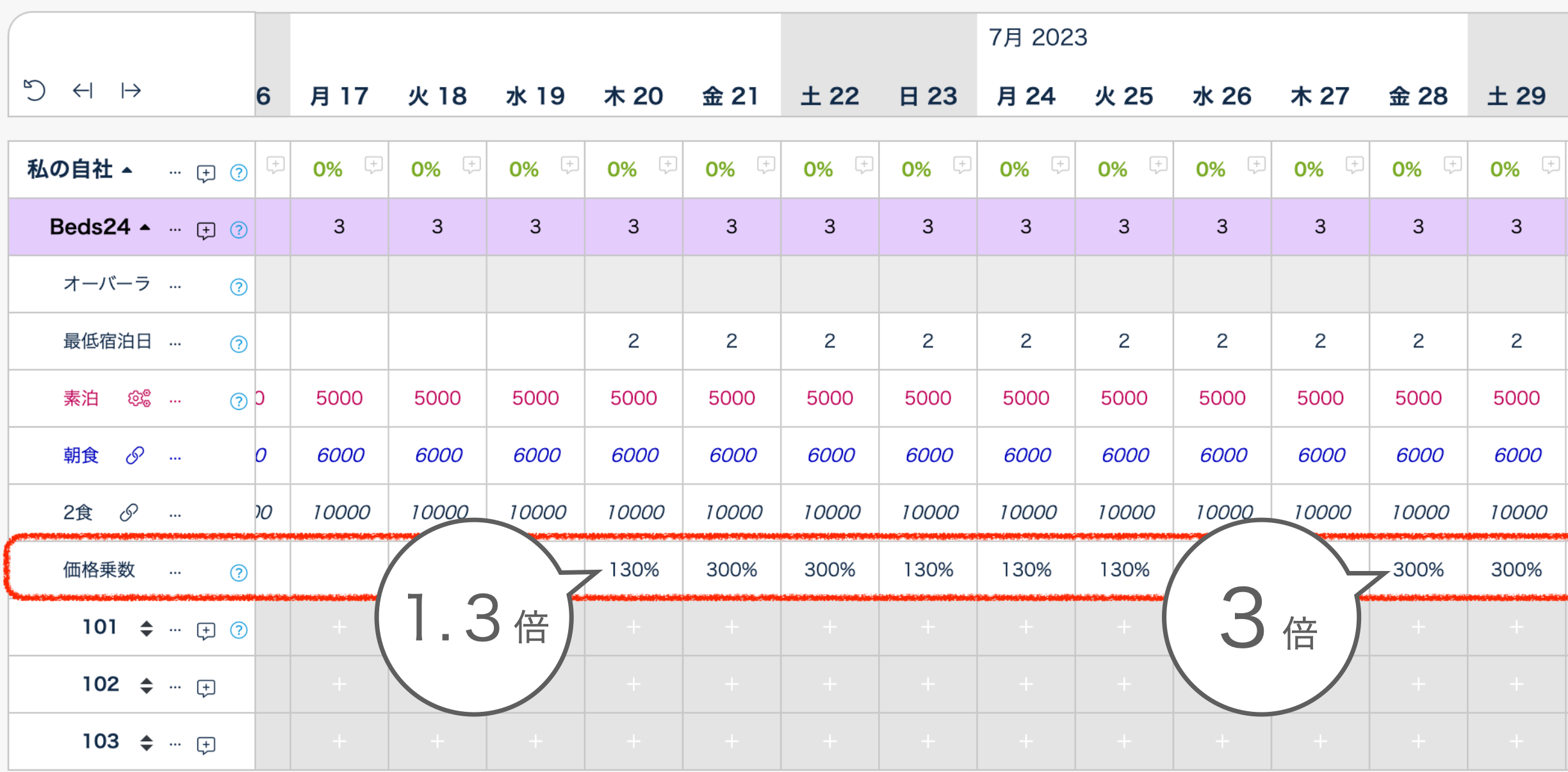Select the 木 20 date header
Image resolution: width=1568 pixels, height=772 pixels.
tap(633, 96)
